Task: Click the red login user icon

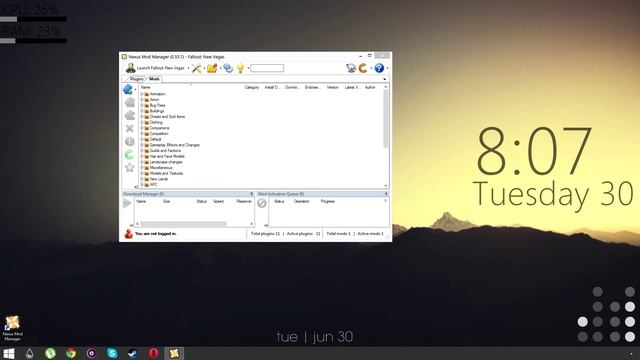Action: [129, 234]
